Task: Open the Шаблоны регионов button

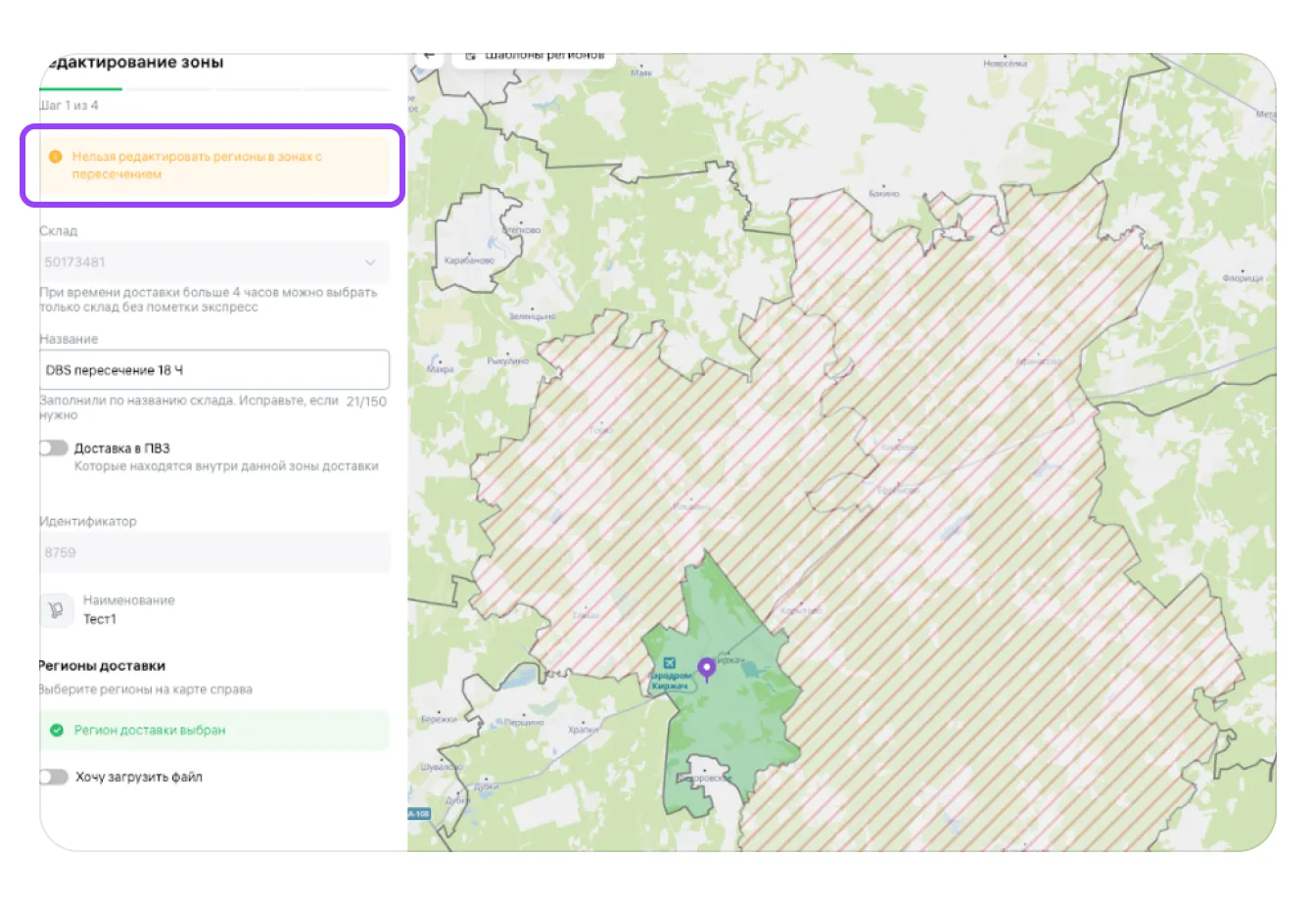Action: (535, 57)
